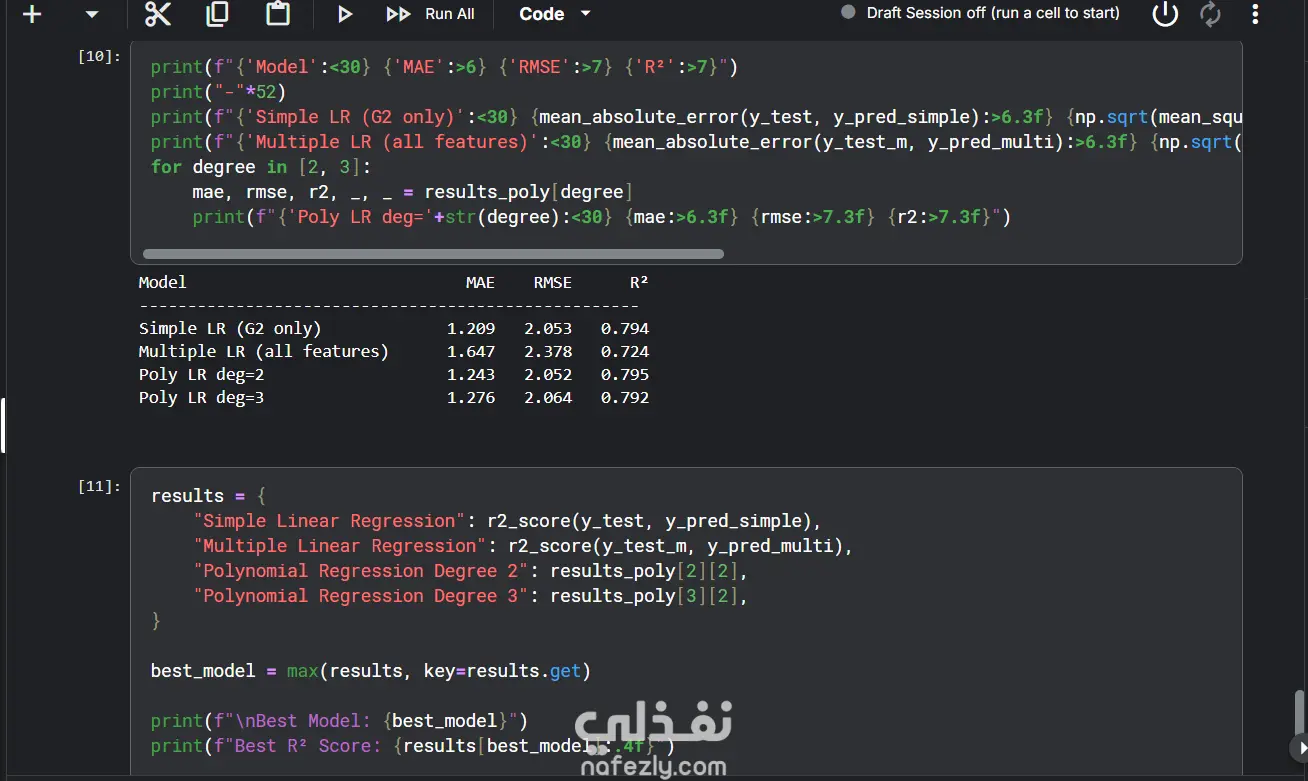Cut the selected cell with scissors icon
1308x781 pixels.
(x=158, y=14)
